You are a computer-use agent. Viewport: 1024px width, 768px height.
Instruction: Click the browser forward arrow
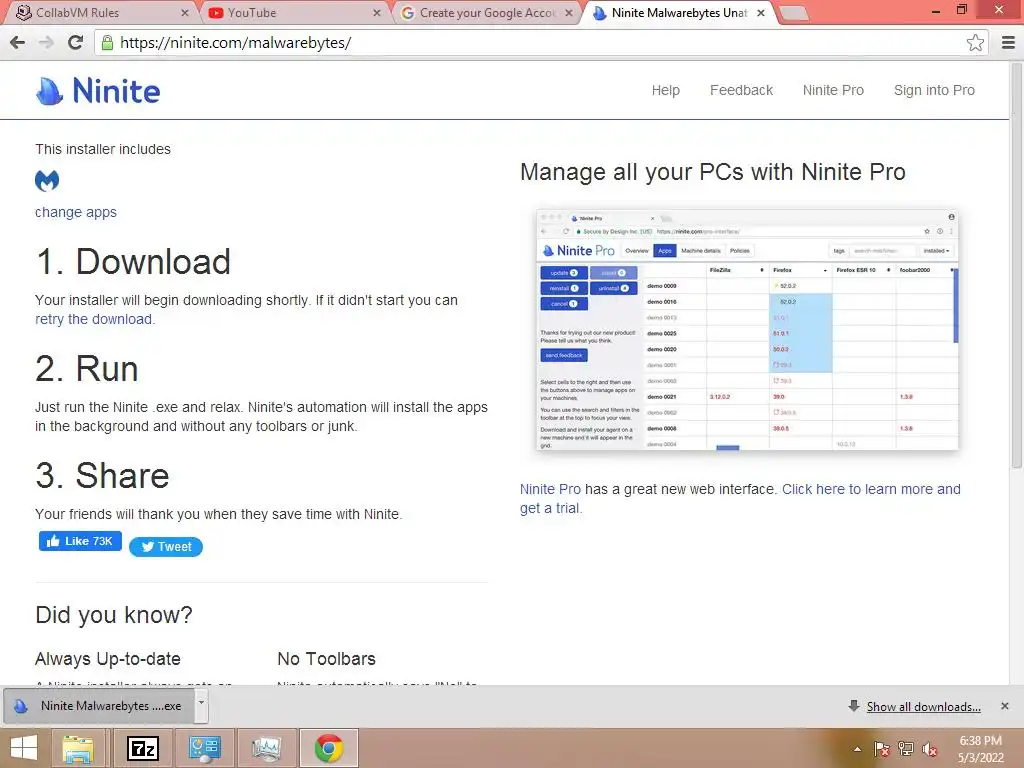46,42
